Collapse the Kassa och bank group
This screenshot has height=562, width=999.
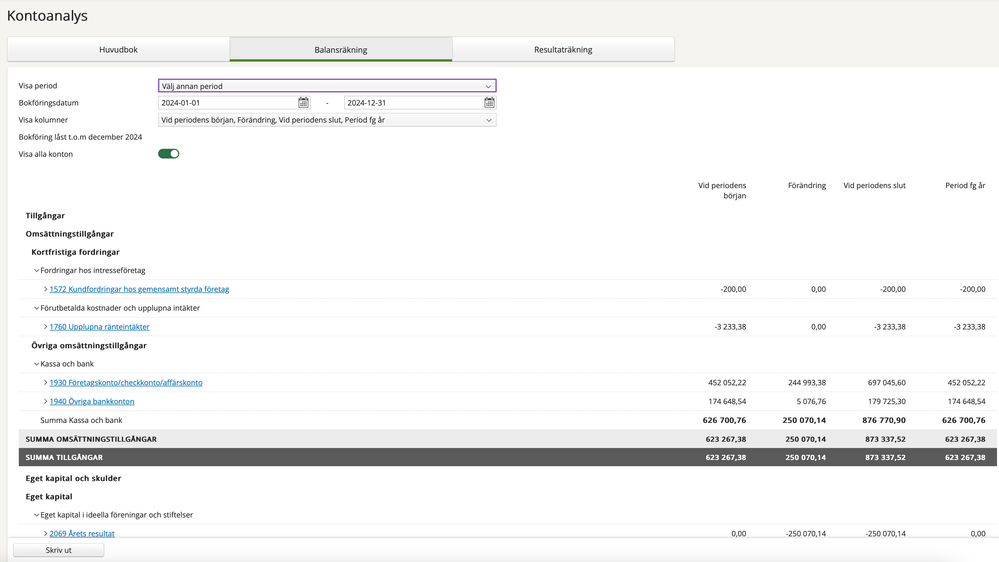click(x=36, y=364)
